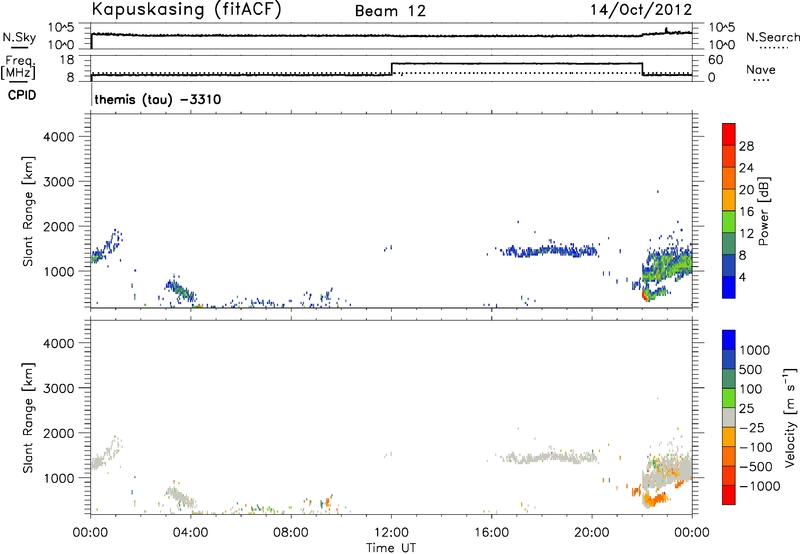Select the 'CPID' row label
800x554 pixels.
click(22, 95)
